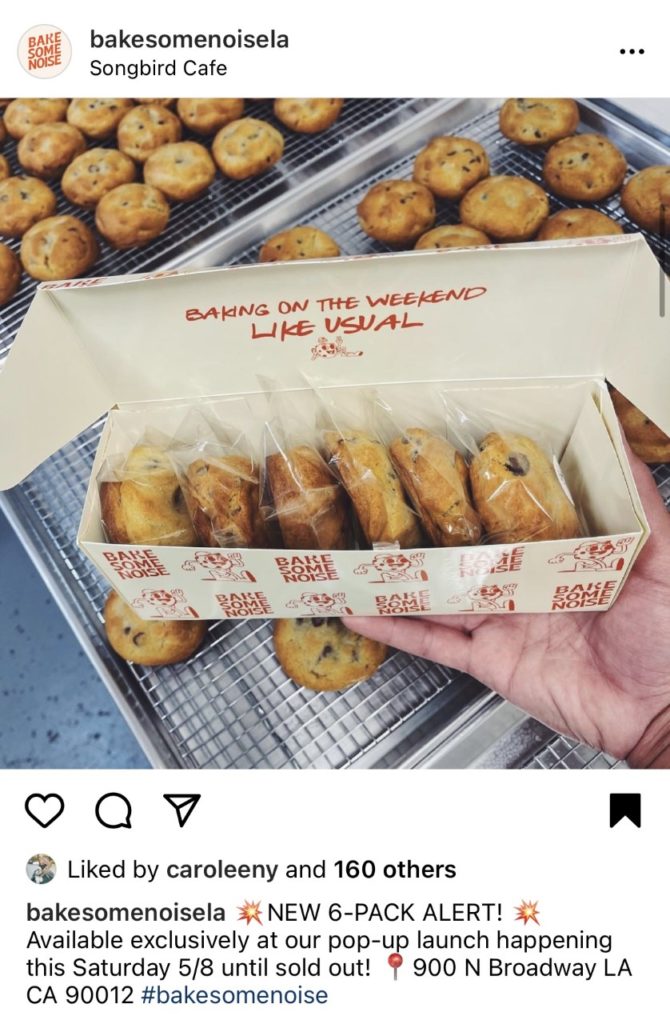
Task: Open the Songbird Cafe location link
Action: pos(158,68)
